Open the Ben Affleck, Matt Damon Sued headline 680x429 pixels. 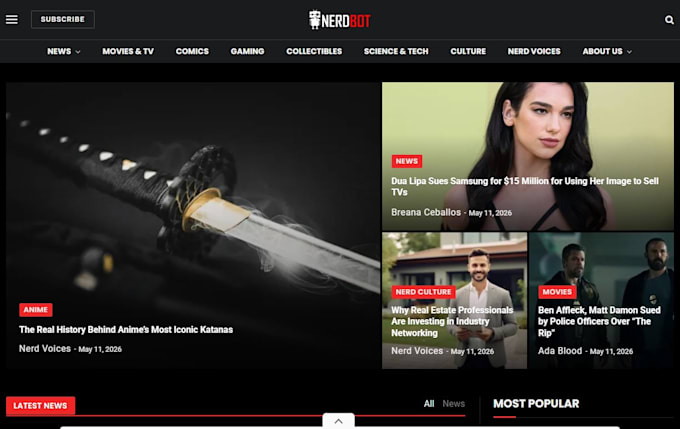click(x=599, y=321)
